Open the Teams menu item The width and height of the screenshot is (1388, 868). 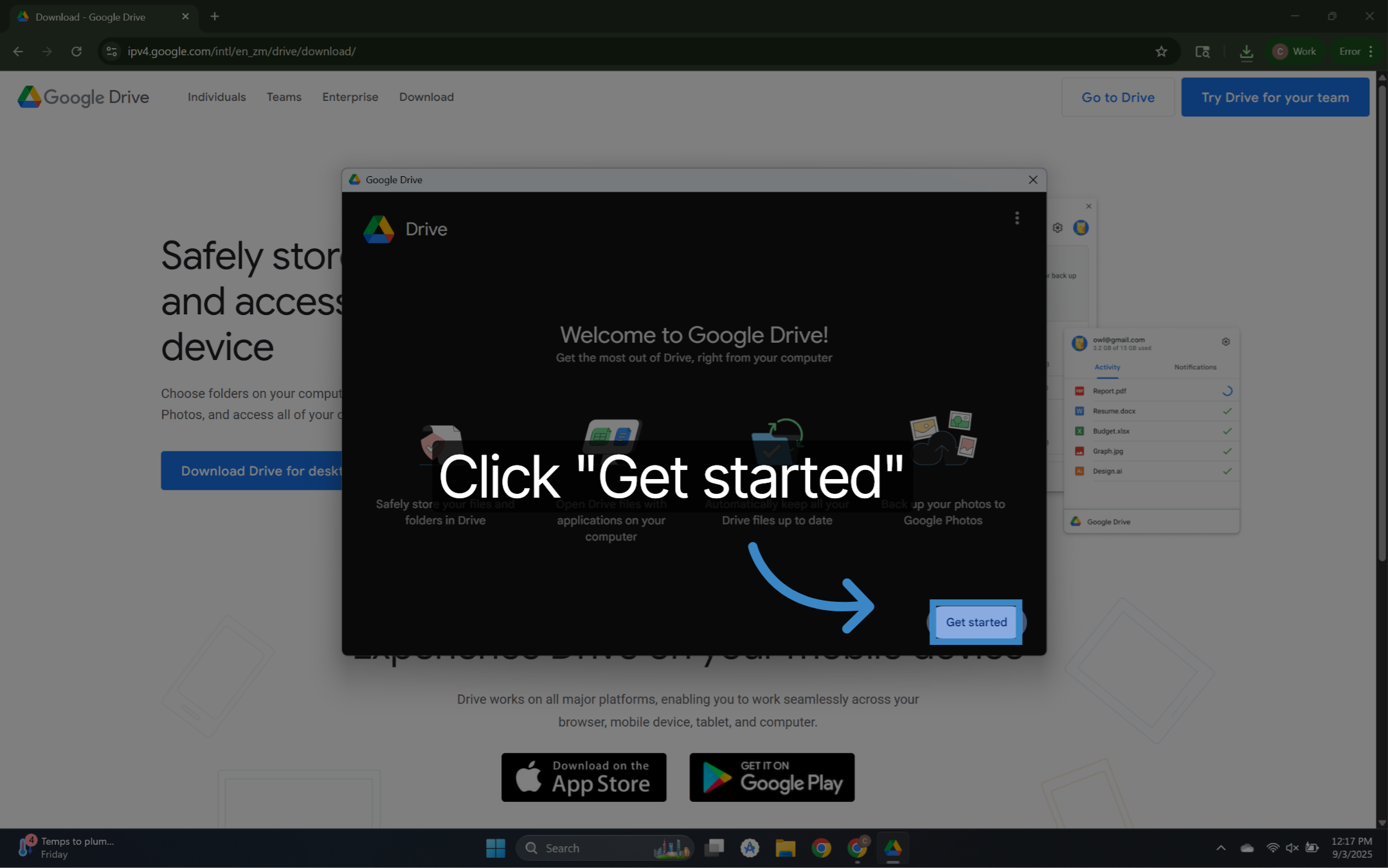[x=284, y=97]
